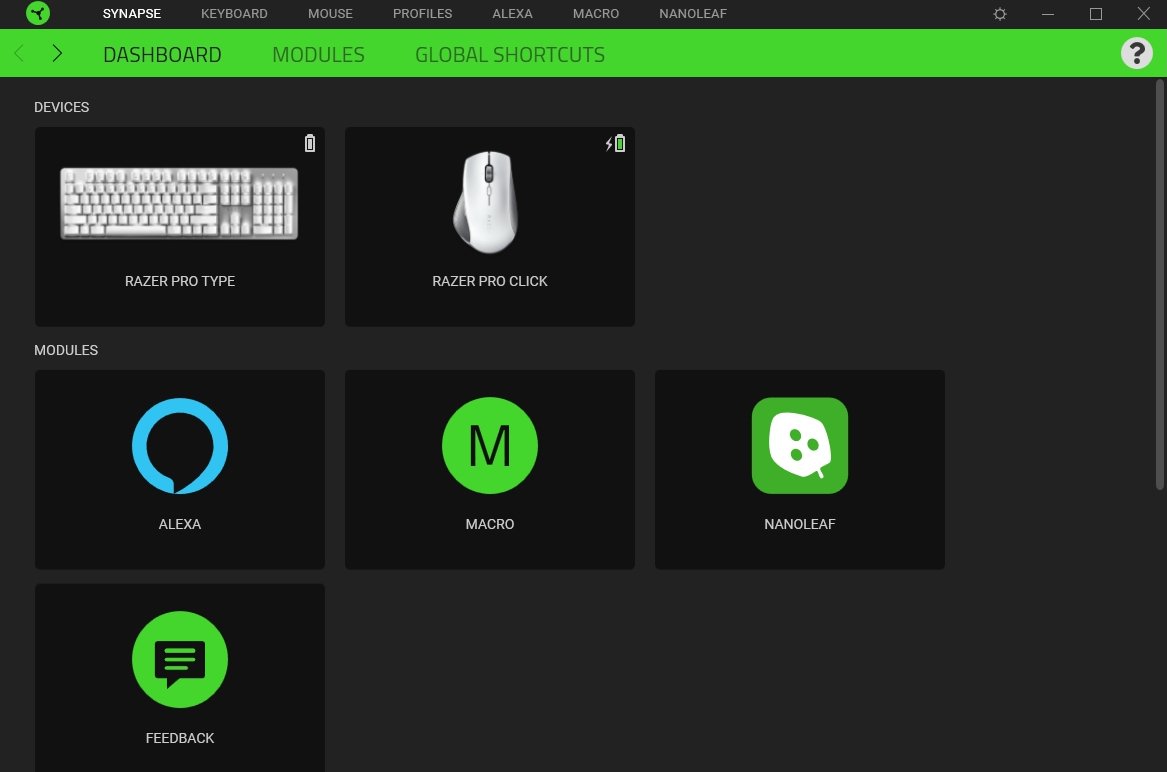Click the ALEXA module label
This screenshot has width=1167, height=772.
pos(179,524)
